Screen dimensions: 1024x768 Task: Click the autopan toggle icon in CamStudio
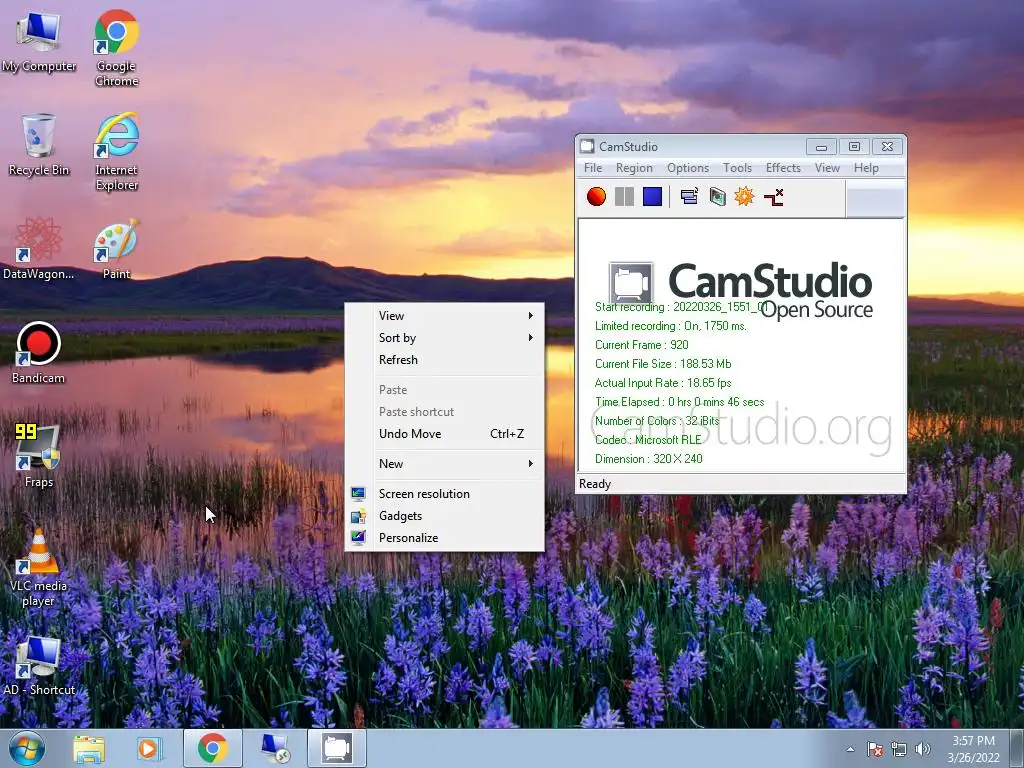click(773, 197)
